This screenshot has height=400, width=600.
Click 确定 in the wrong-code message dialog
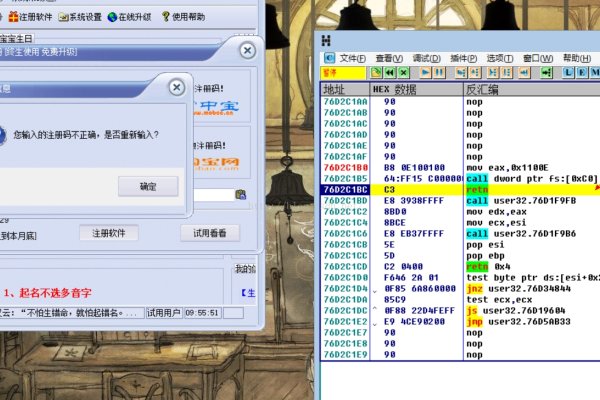(x=148, y=186)
